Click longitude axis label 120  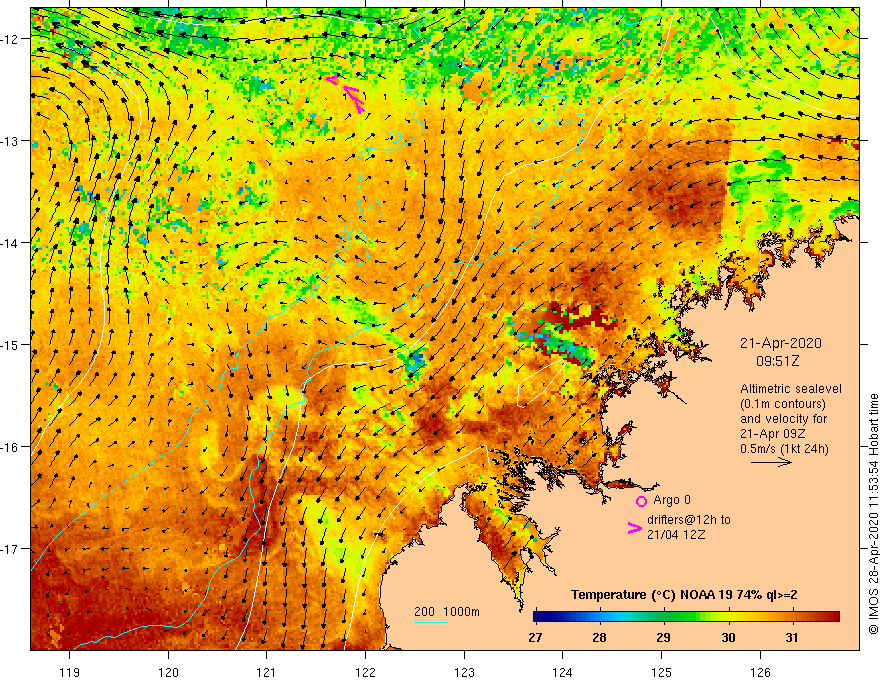pyautogui.click(x=168, y=672)
